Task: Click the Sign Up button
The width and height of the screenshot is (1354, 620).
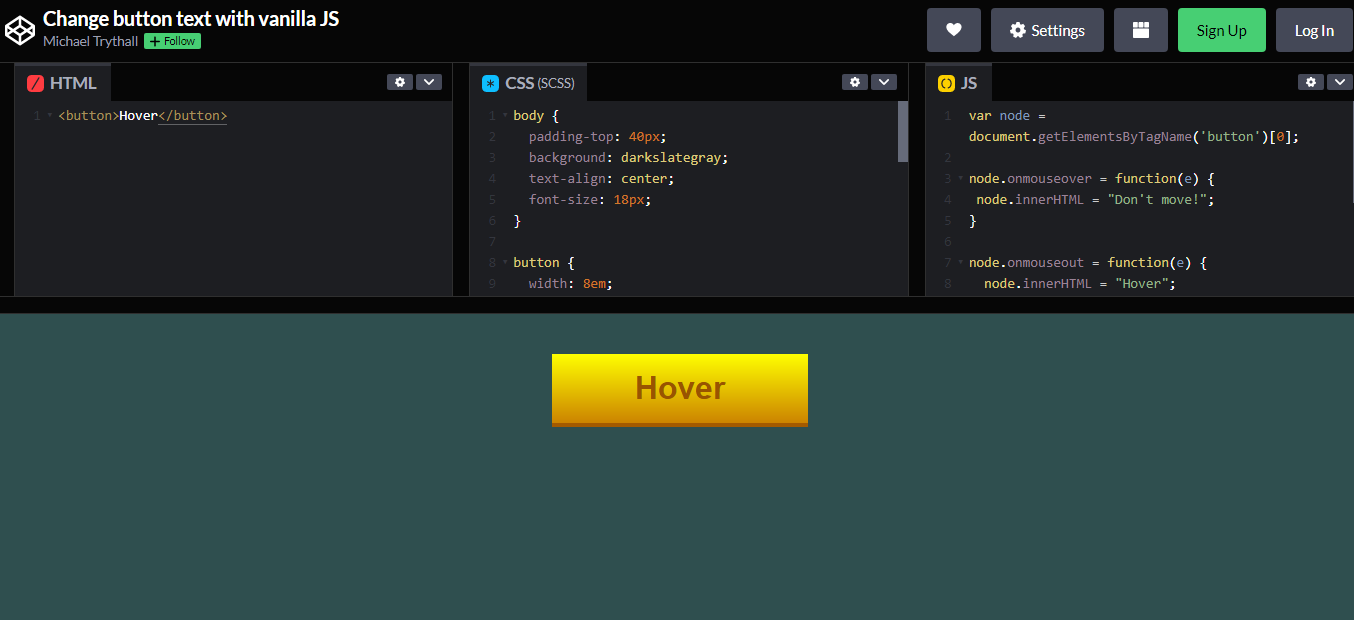Action: point(1221,29)
